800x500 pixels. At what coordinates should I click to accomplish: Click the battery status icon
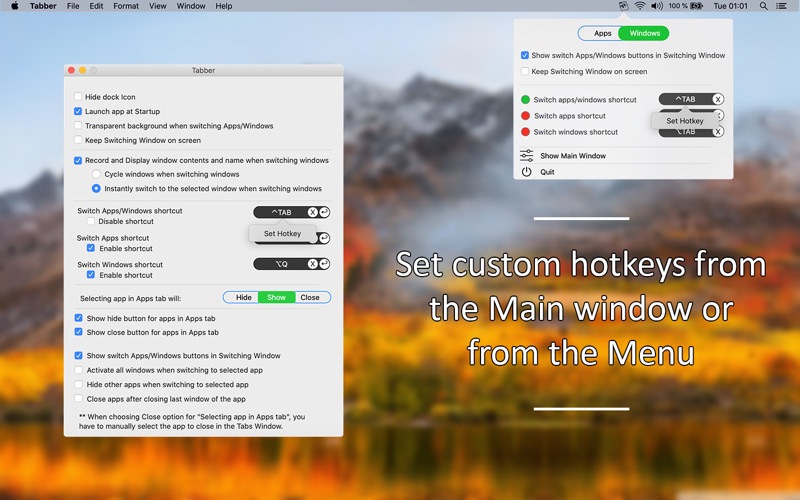pos(696,6)
